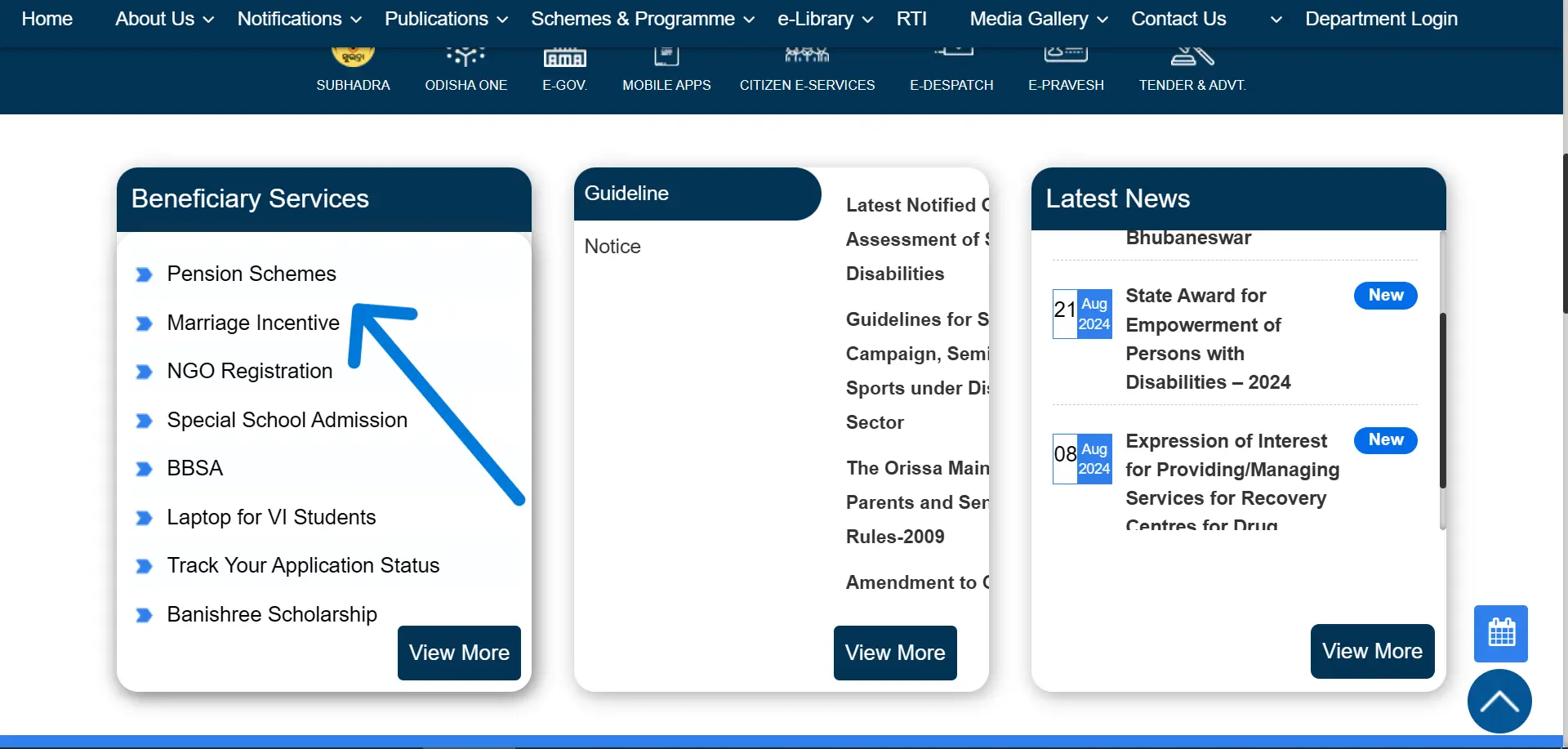Click the bullet icon beside BBSA
Screen dimensions: 1568x749
pos(145,469)
